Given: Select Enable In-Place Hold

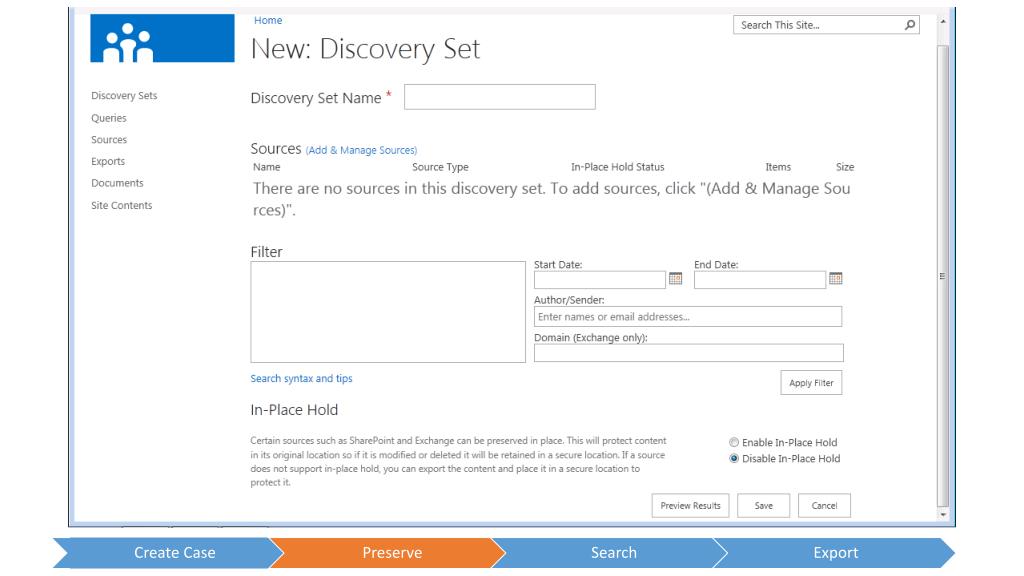Looking at the screenshot, I should point(734,442).
